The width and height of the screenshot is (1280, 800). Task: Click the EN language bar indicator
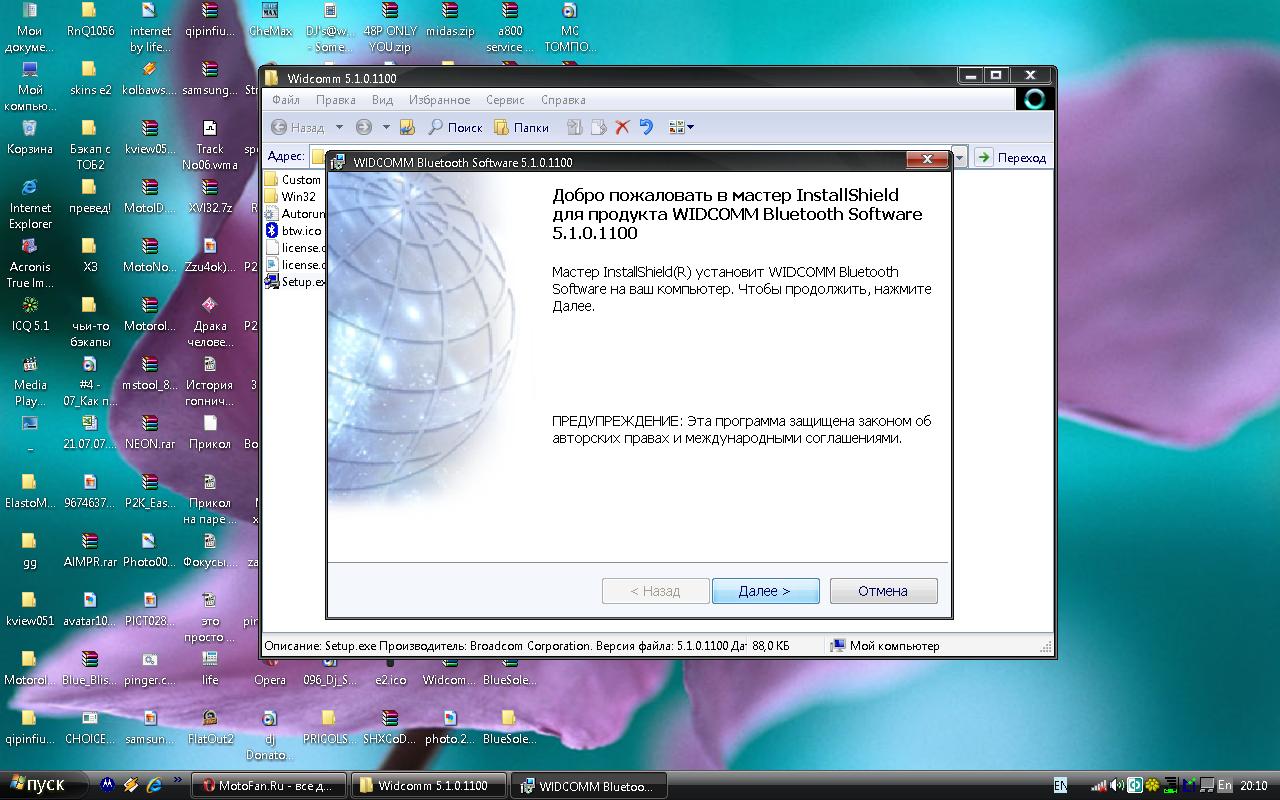tap(1061, 785)
